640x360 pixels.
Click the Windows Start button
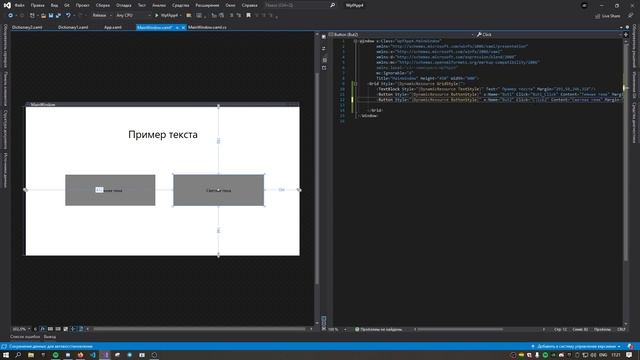[x=6, y=355]
